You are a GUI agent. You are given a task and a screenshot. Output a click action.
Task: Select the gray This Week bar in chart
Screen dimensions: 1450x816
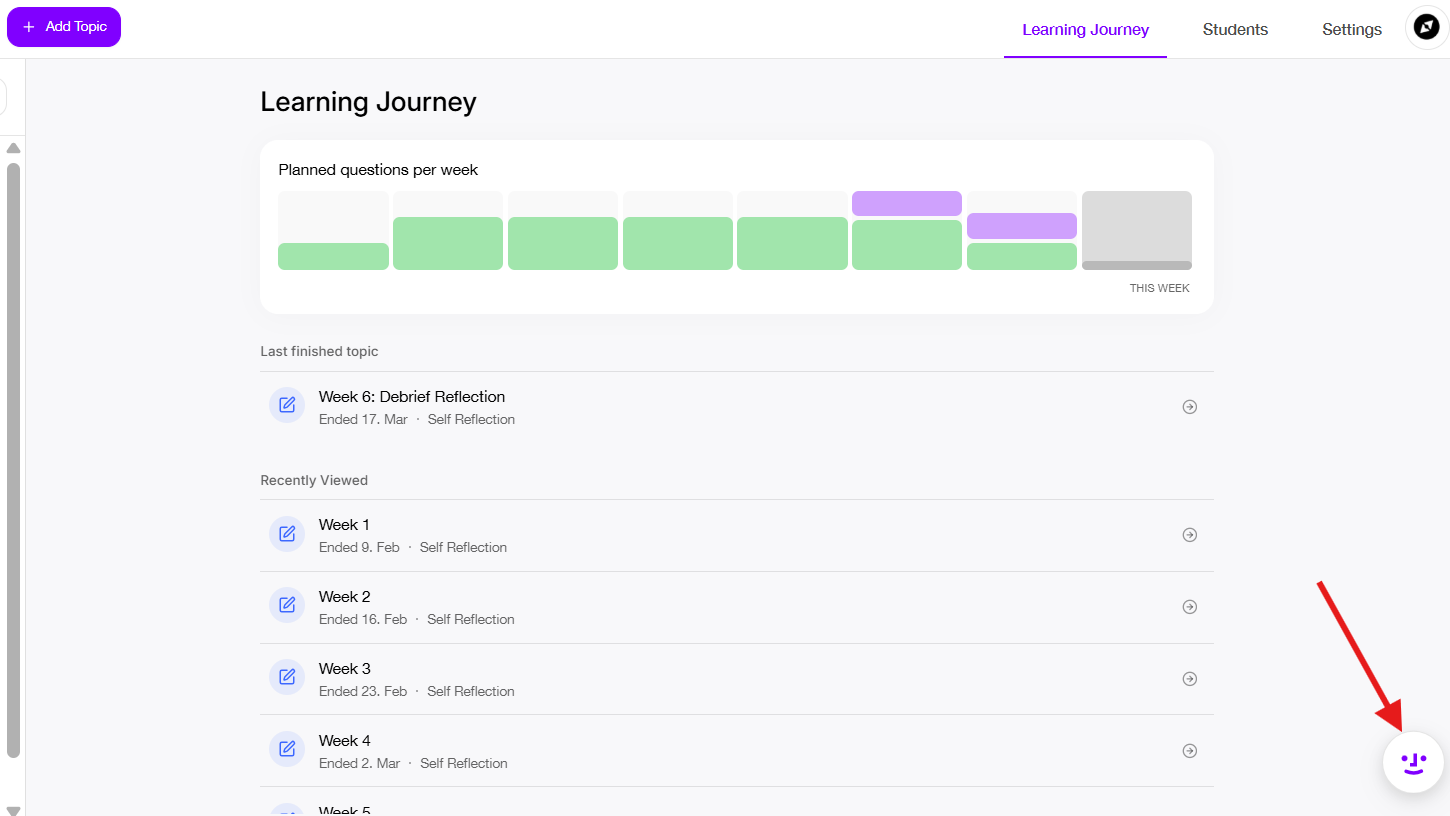(x=1137, y=230)
